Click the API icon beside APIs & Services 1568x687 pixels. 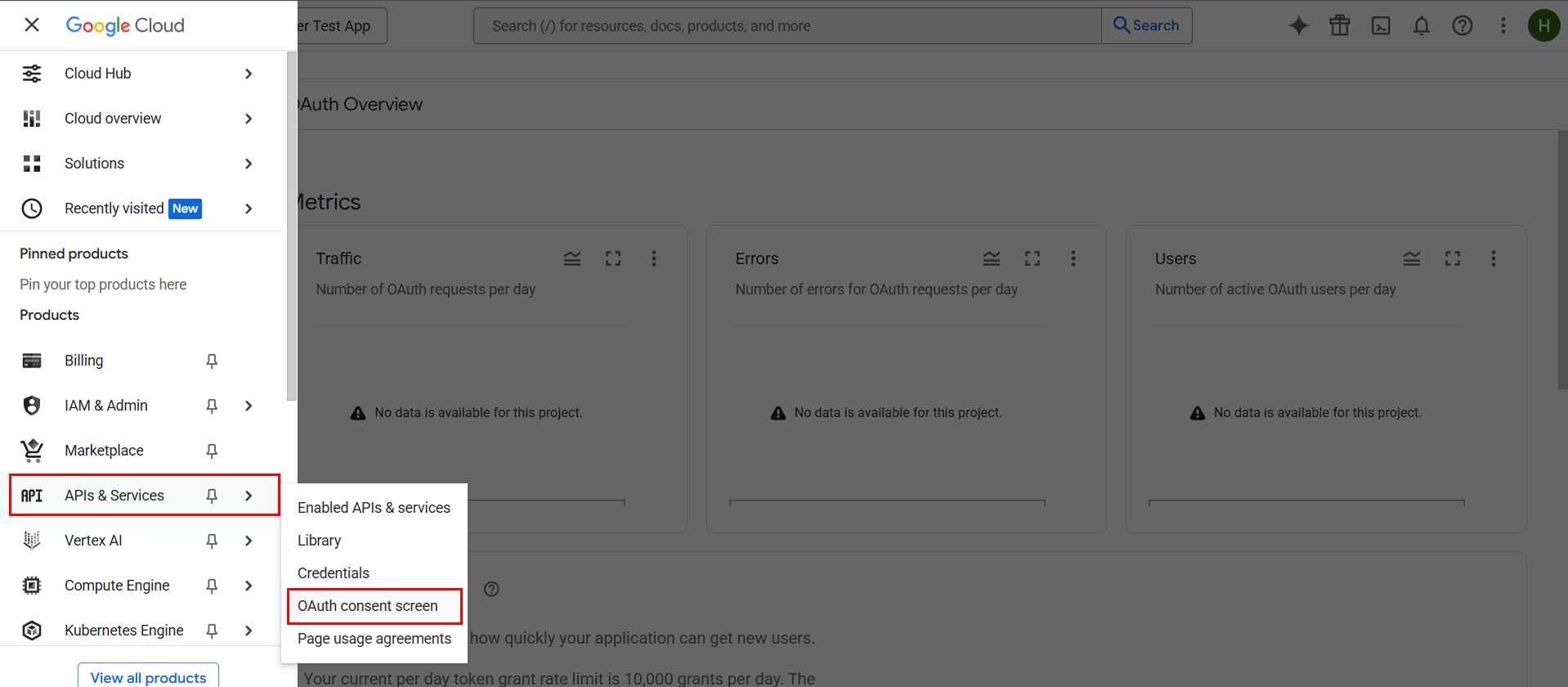coord(32,496)
